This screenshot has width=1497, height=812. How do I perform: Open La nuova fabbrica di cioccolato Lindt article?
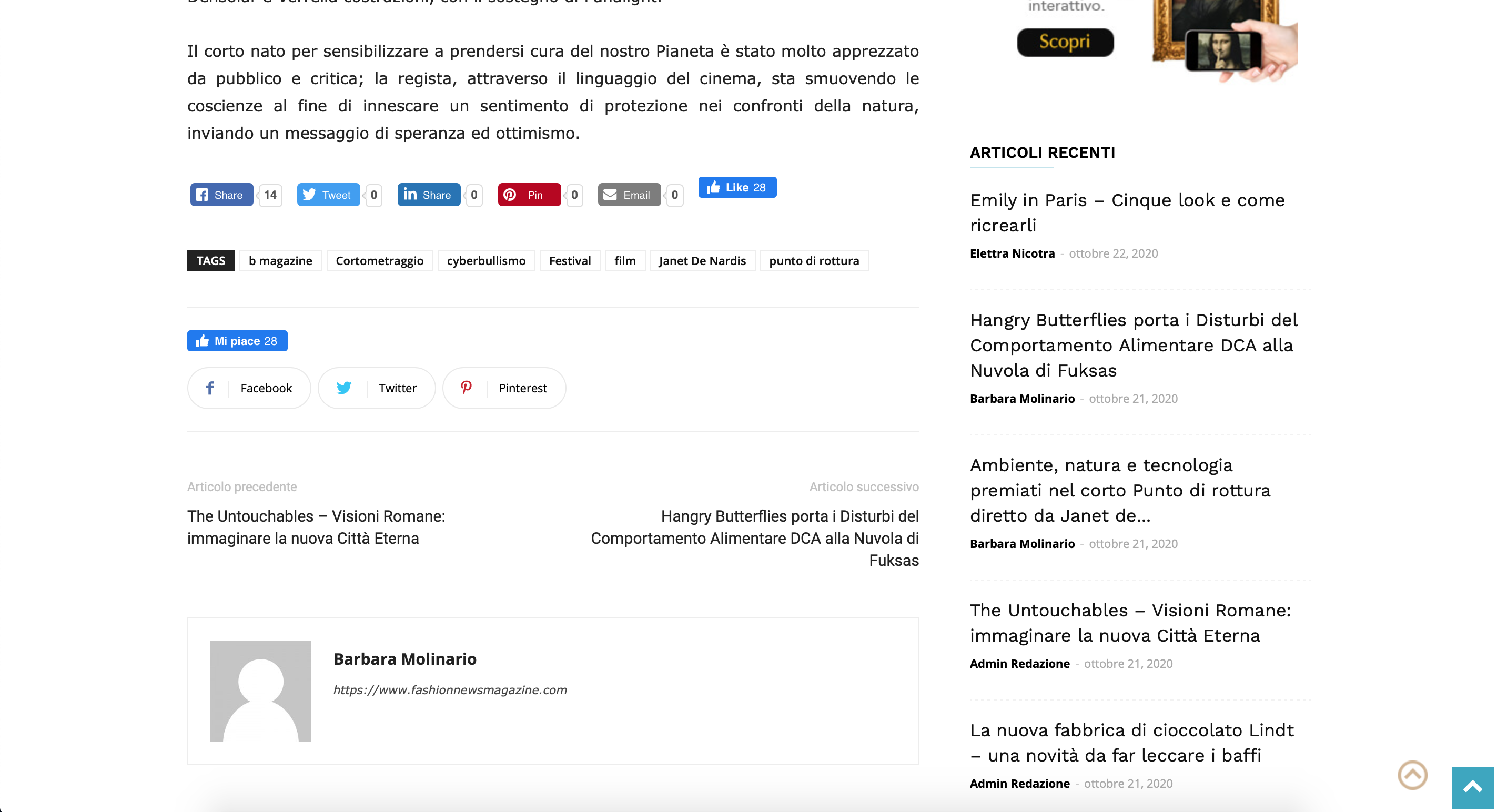pyautogui.click(x=1131, y=742)
